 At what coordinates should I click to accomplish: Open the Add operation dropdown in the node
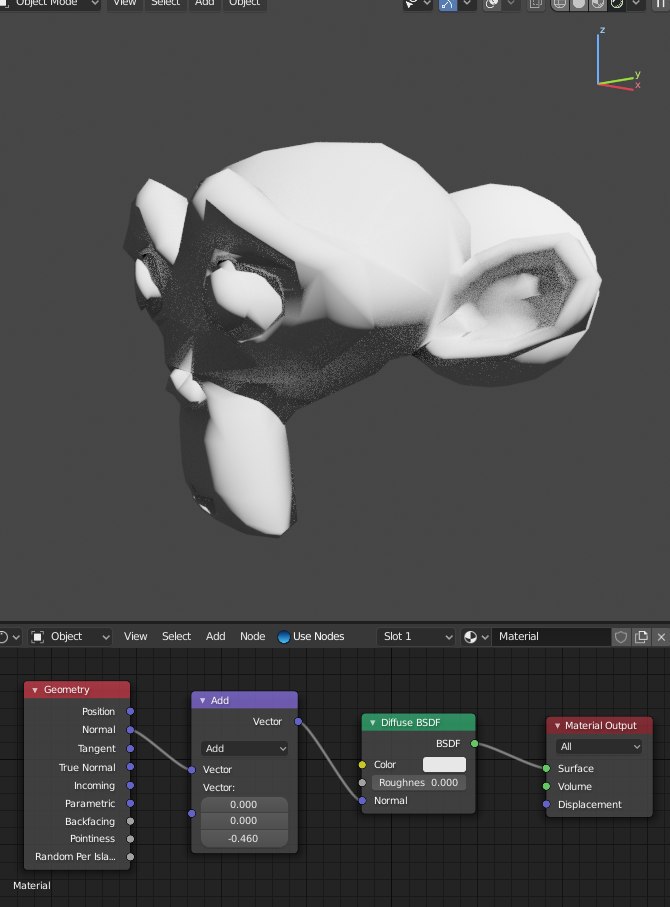[245, 749]
